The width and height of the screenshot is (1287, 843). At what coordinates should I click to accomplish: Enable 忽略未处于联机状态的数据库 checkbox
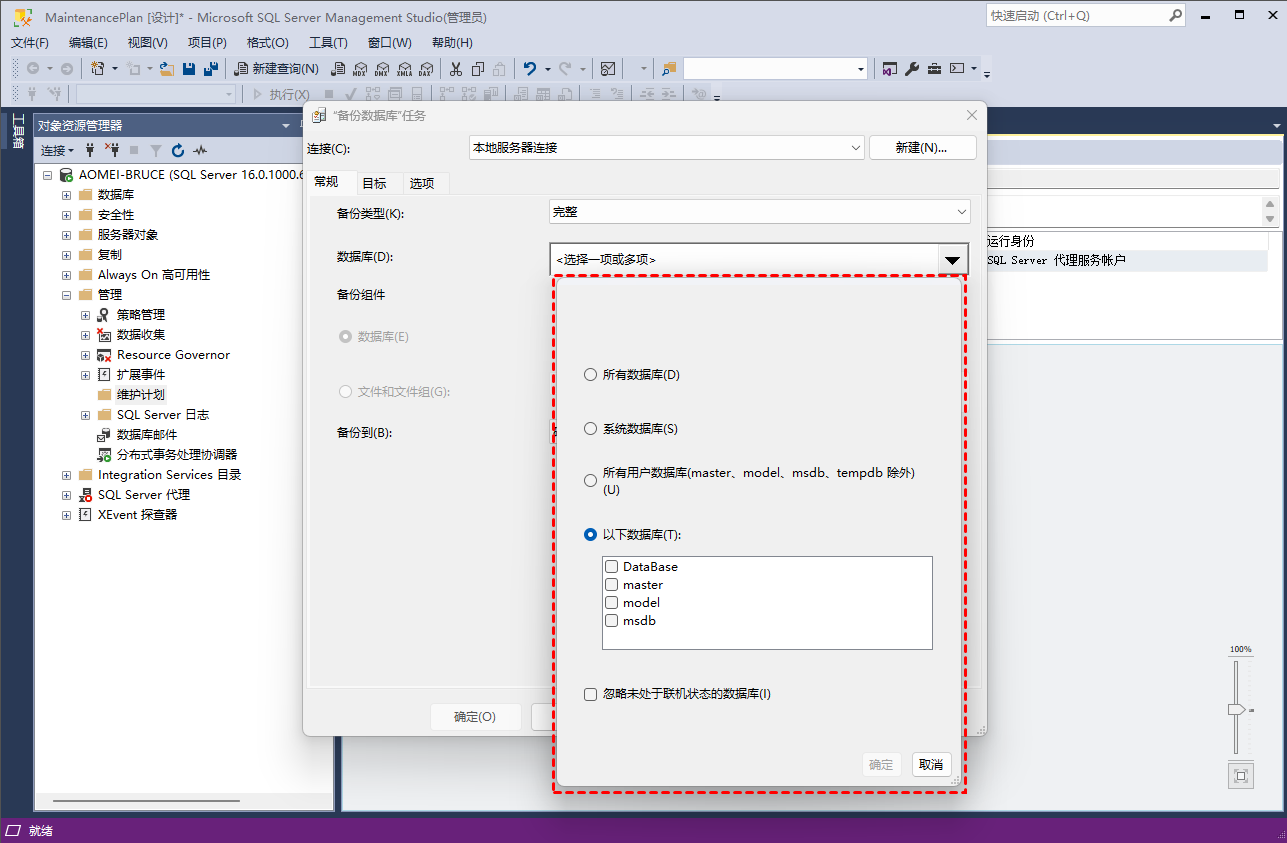click(591, 693)
